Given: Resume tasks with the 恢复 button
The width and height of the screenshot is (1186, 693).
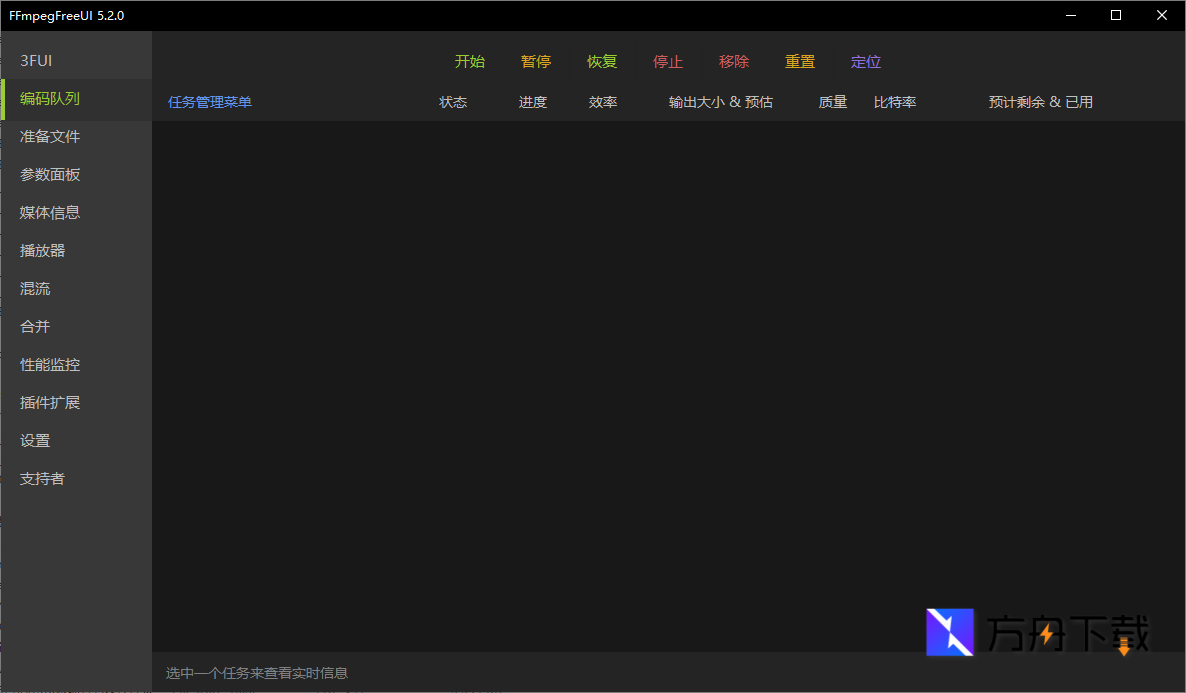Looking at the screenshot, I should coord(602,61).
